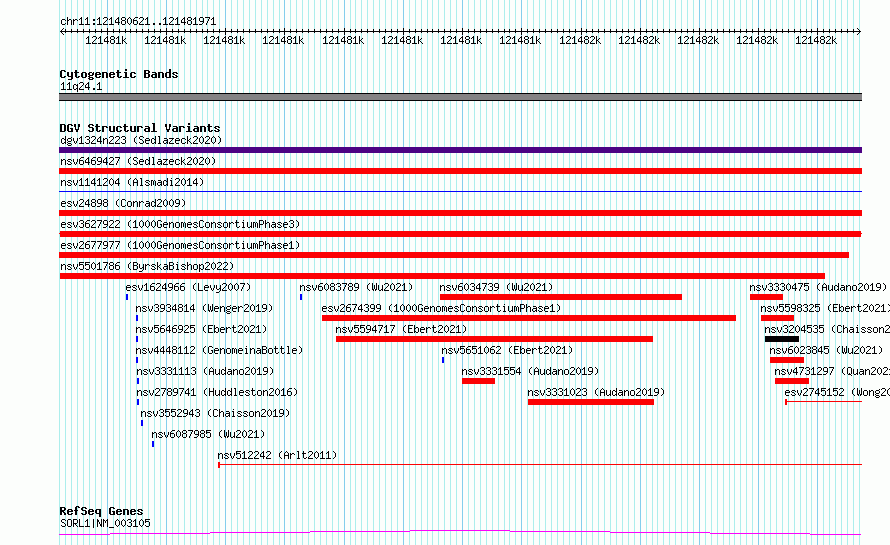This screenshot has width=890, height=545.
Task: Click the Cytogenetic Bands track heading
Action: (x=119, y=74)
